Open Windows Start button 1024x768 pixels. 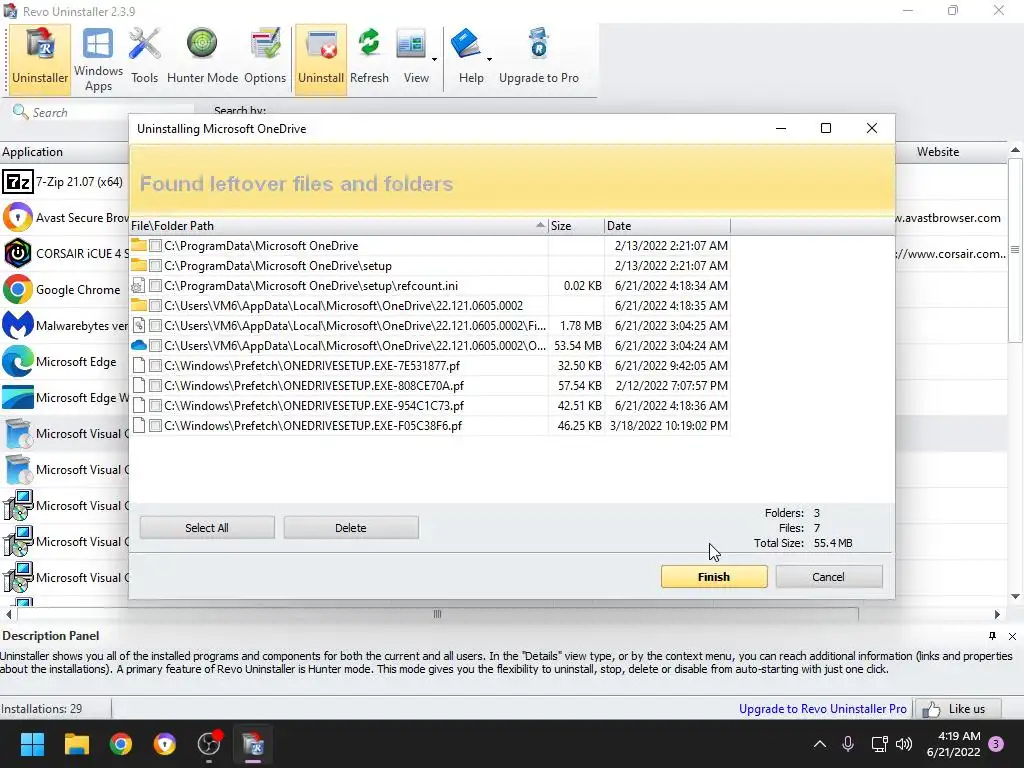32,744
